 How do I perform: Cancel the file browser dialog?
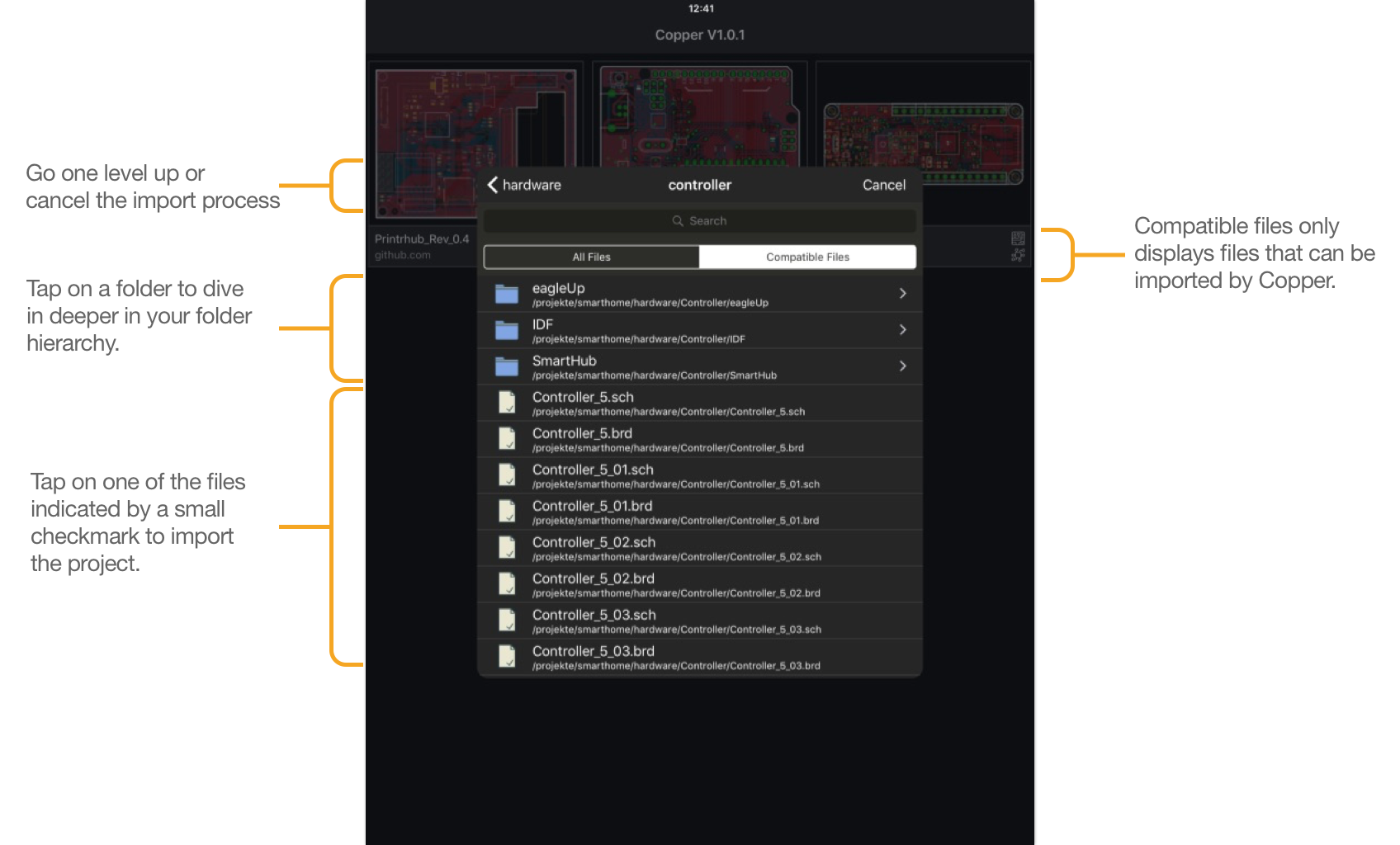[883, 185]
